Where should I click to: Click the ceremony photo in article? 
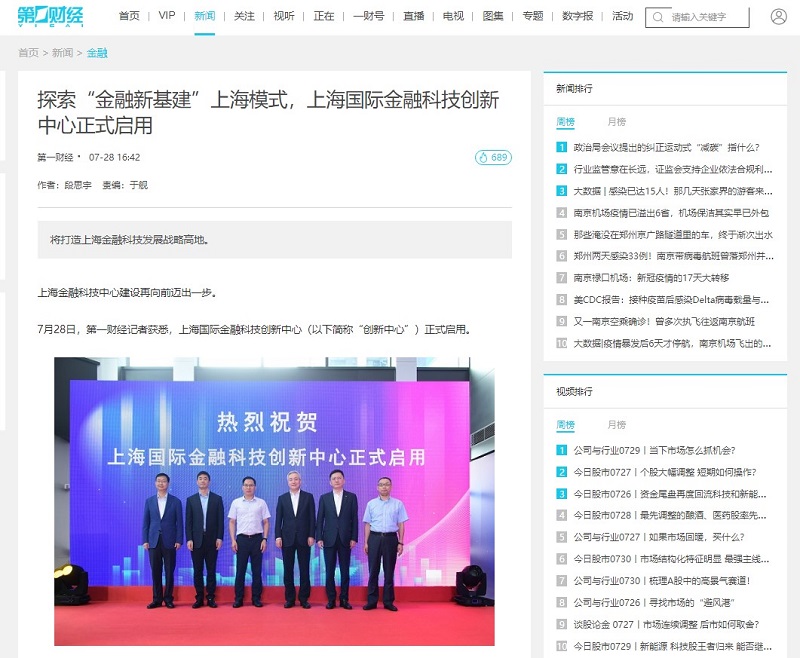coord(274,501)
